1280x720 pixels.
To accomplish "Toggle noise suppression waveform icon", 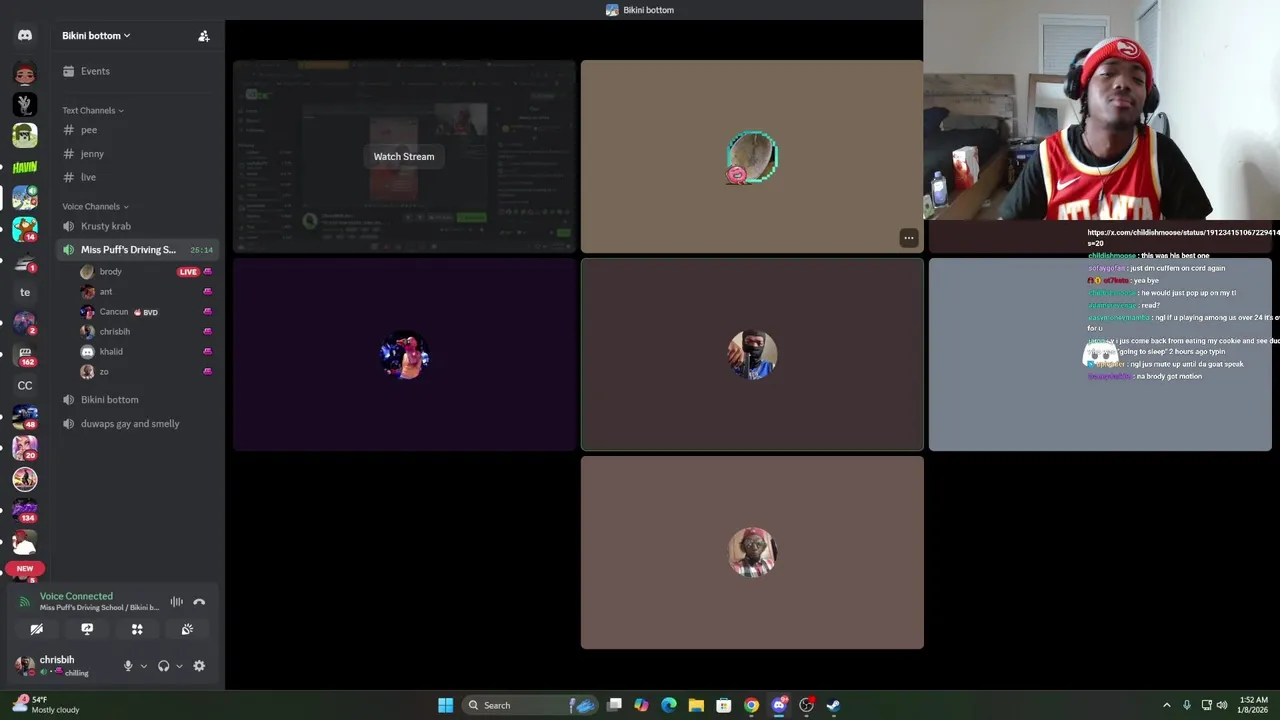I will pos(177,602).
